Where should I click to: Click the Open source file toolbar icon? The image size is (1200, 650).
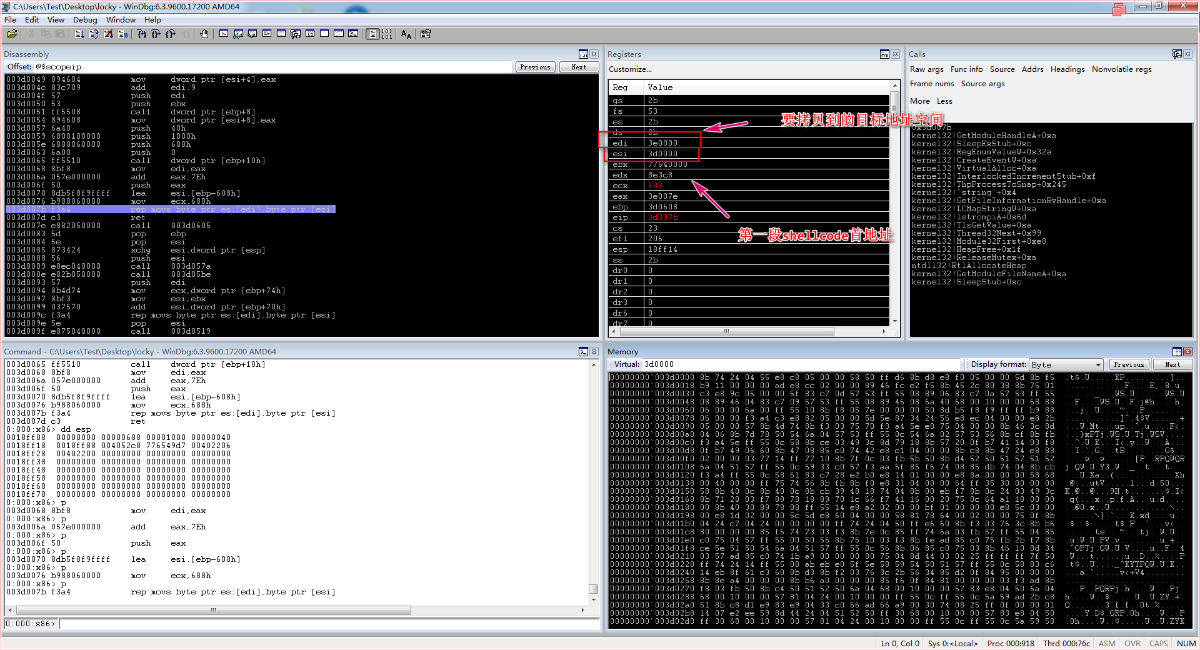(x=12, y=34)
